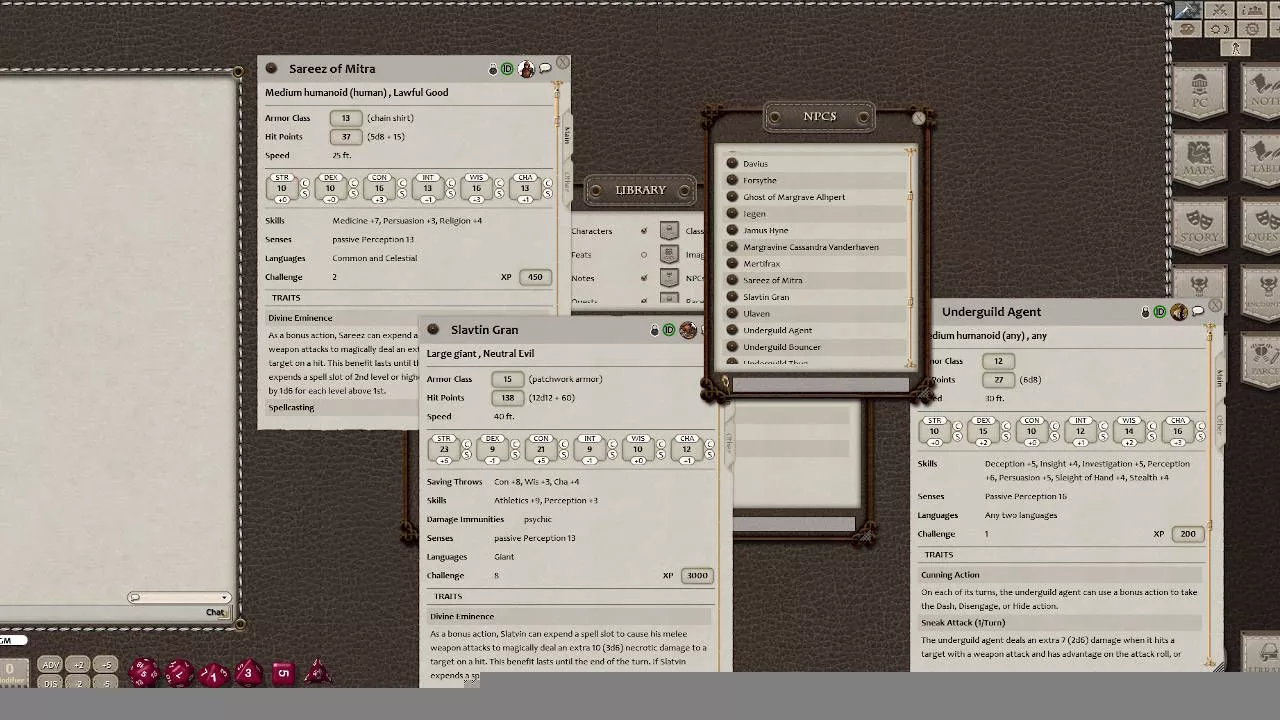Switch to Main tab on Underguild Agent sheet
Image resolution: width=1280 pixels, height=720 pixels.
[x=1219, y=377]
